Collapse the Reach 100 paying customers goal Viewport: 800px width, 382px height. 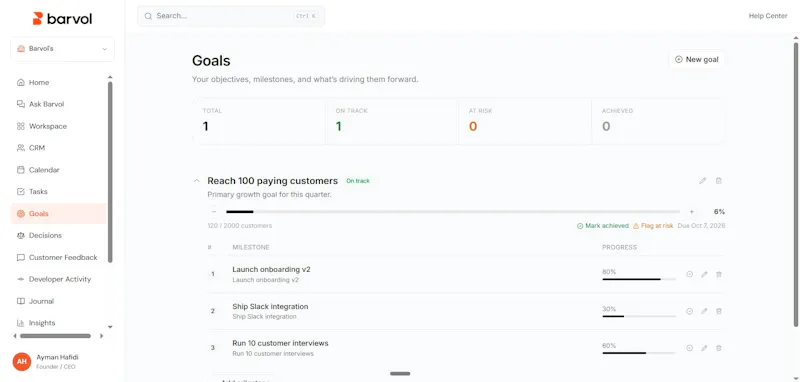pos(196,181)
